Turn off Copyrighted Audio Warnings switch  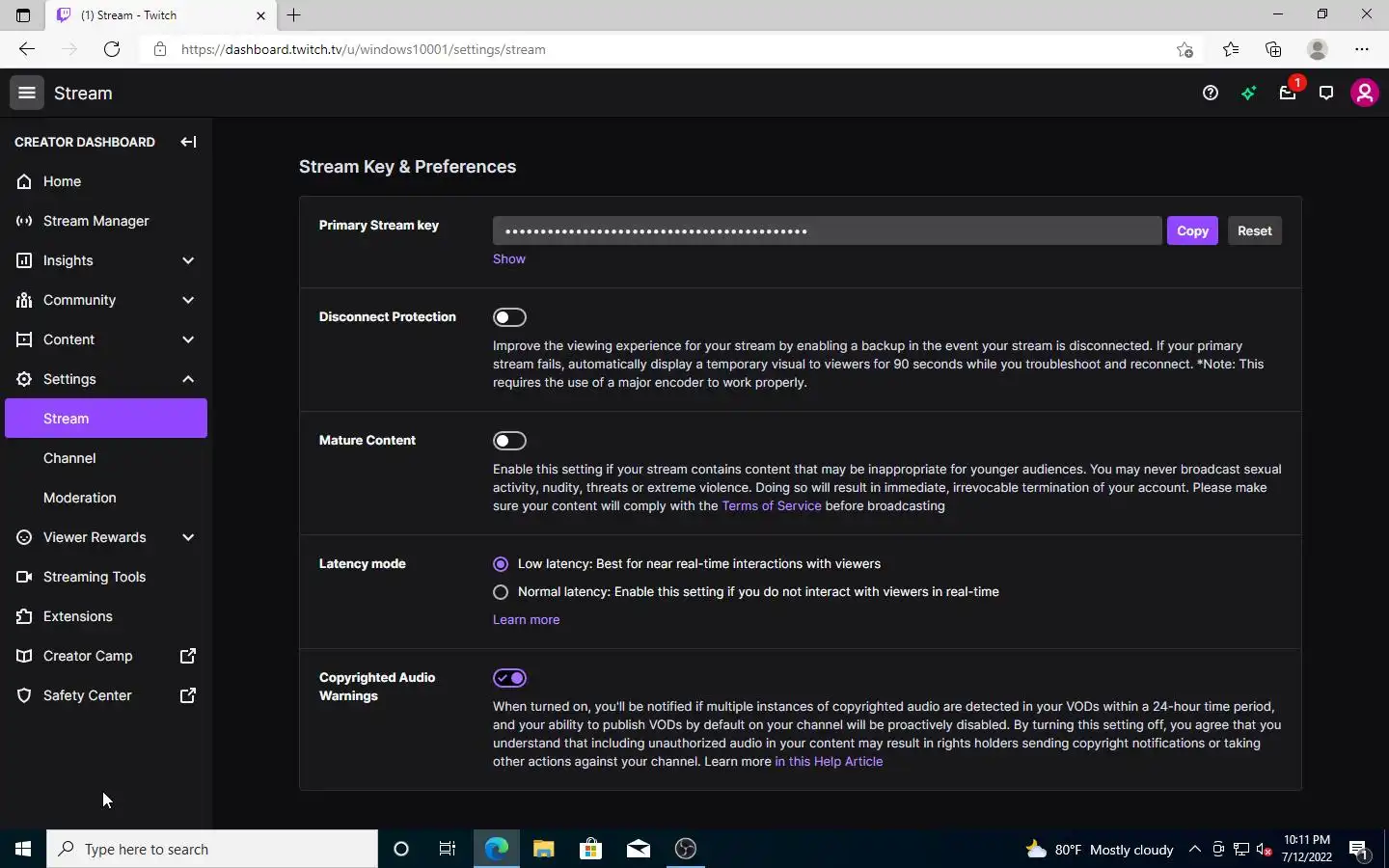[509, 678]
